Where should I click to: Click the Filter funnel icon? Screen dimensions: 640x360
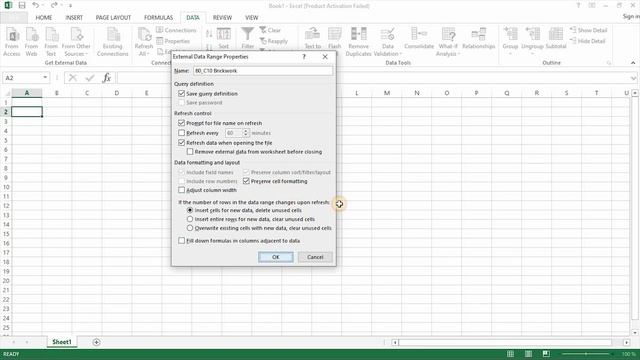247,34
